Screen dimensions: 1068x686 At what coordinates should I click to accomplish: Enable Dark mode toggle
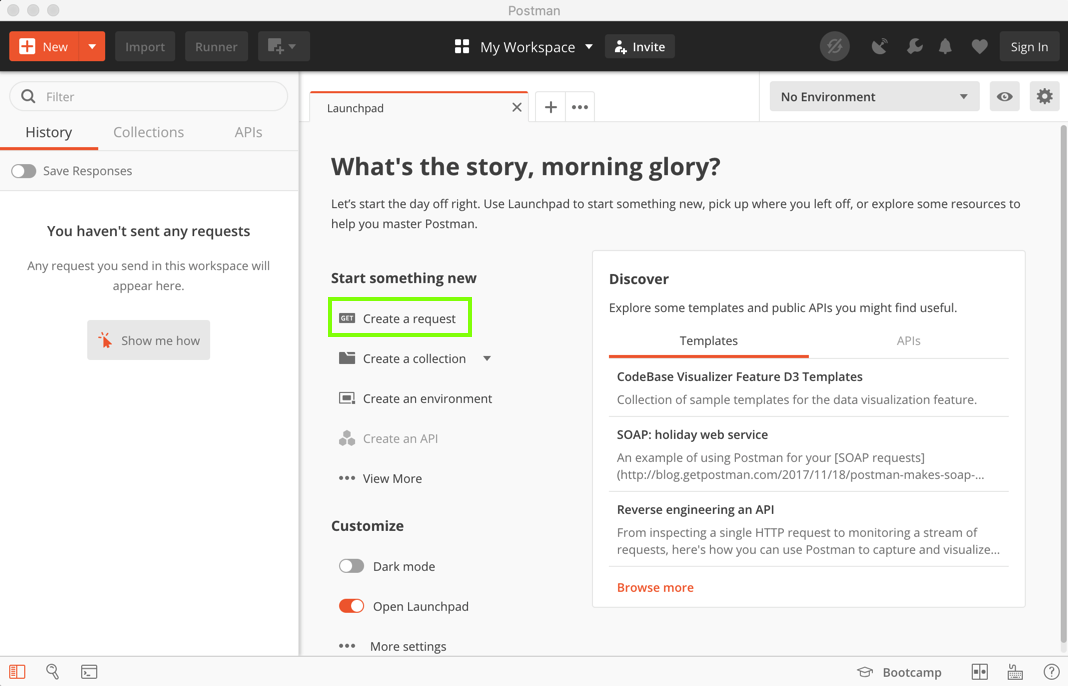coord(351,566)
